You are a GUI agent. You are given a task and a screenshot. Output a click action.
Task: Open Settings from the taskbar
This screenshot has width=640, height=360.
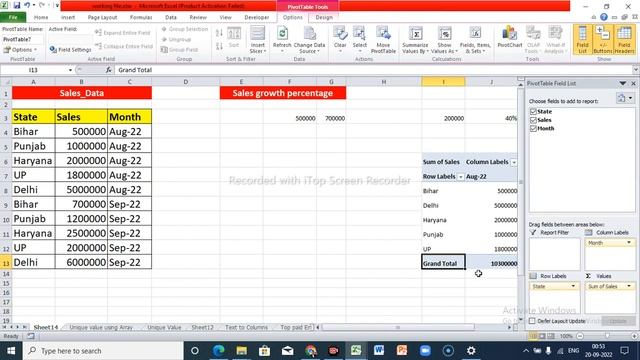(471, 351)
